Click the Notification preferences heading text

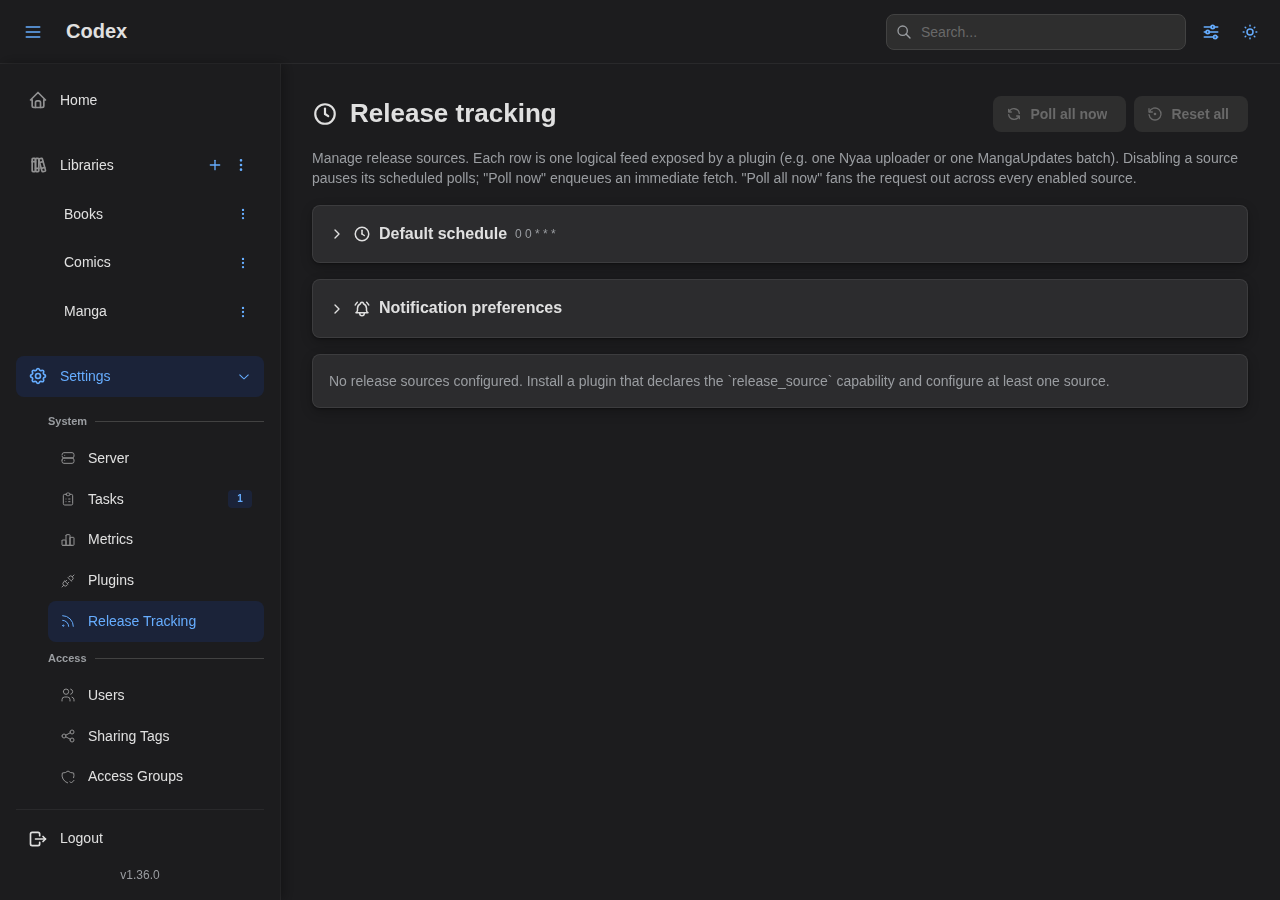point(470,308)
